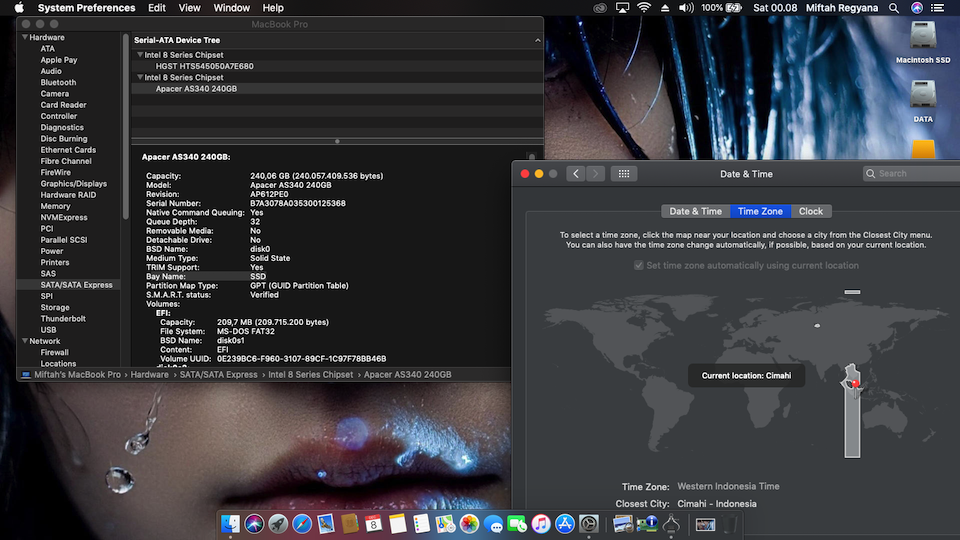The image size is (960, 540).
Task: Switch to the Date & Time tab
Action: (x=695, y=211)
